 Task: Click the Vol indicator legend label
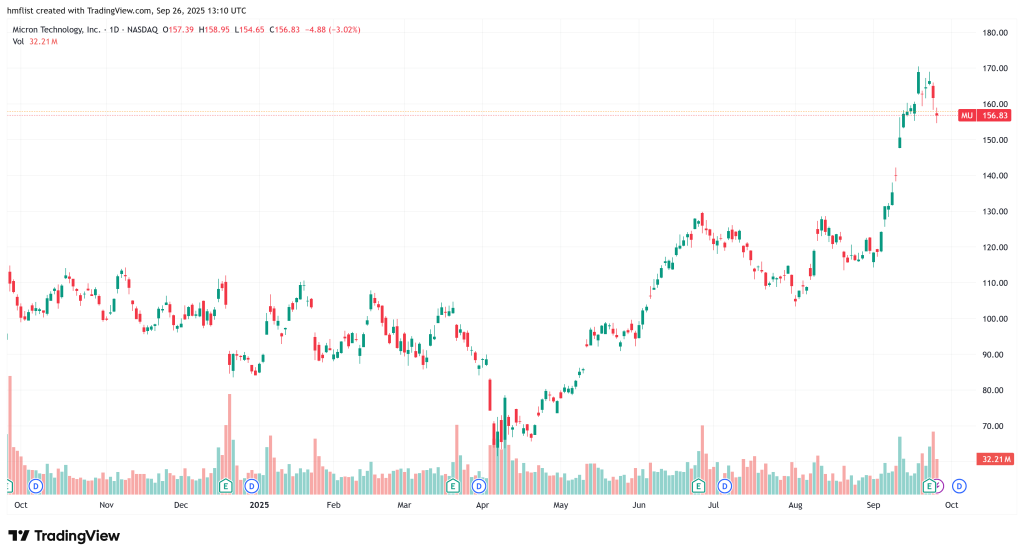point(18,42)
